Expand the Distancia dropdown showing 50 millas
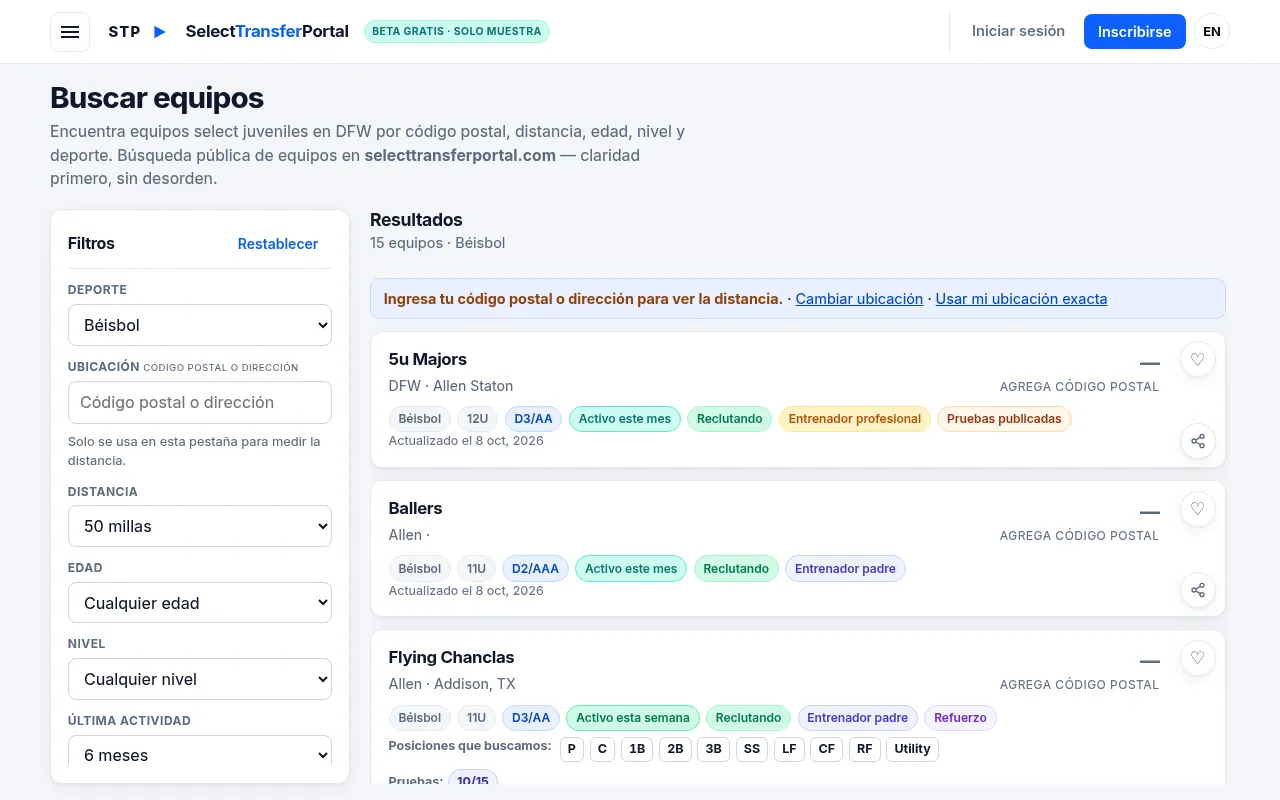The width and height of the screenshot is (1280, 800). pyautogui.click(x=200, y=526)
